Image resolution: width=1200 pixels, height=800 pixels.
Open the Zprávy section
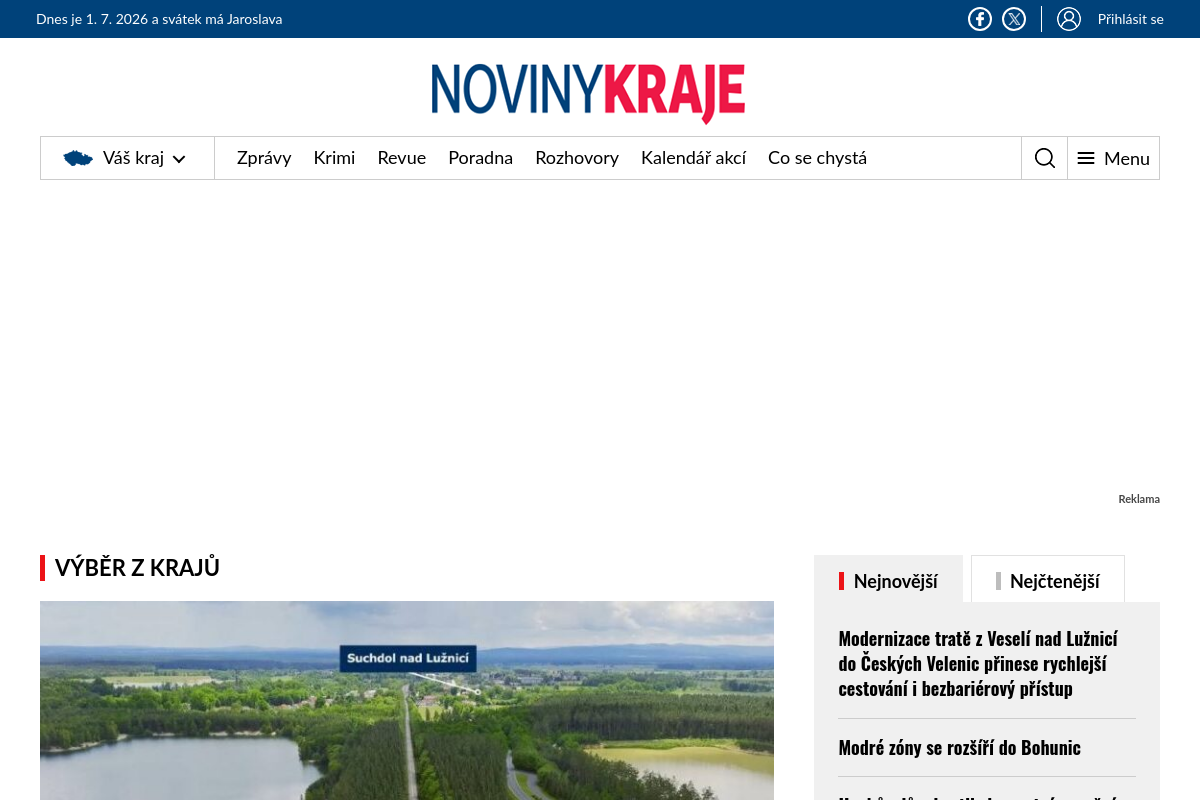click(264, 158)
